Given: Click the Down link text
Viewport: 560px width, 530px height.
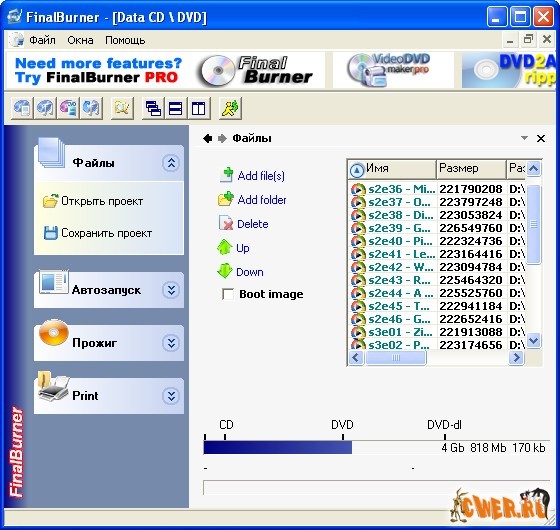Looking at the screenshot, I should tap(250, 272).
